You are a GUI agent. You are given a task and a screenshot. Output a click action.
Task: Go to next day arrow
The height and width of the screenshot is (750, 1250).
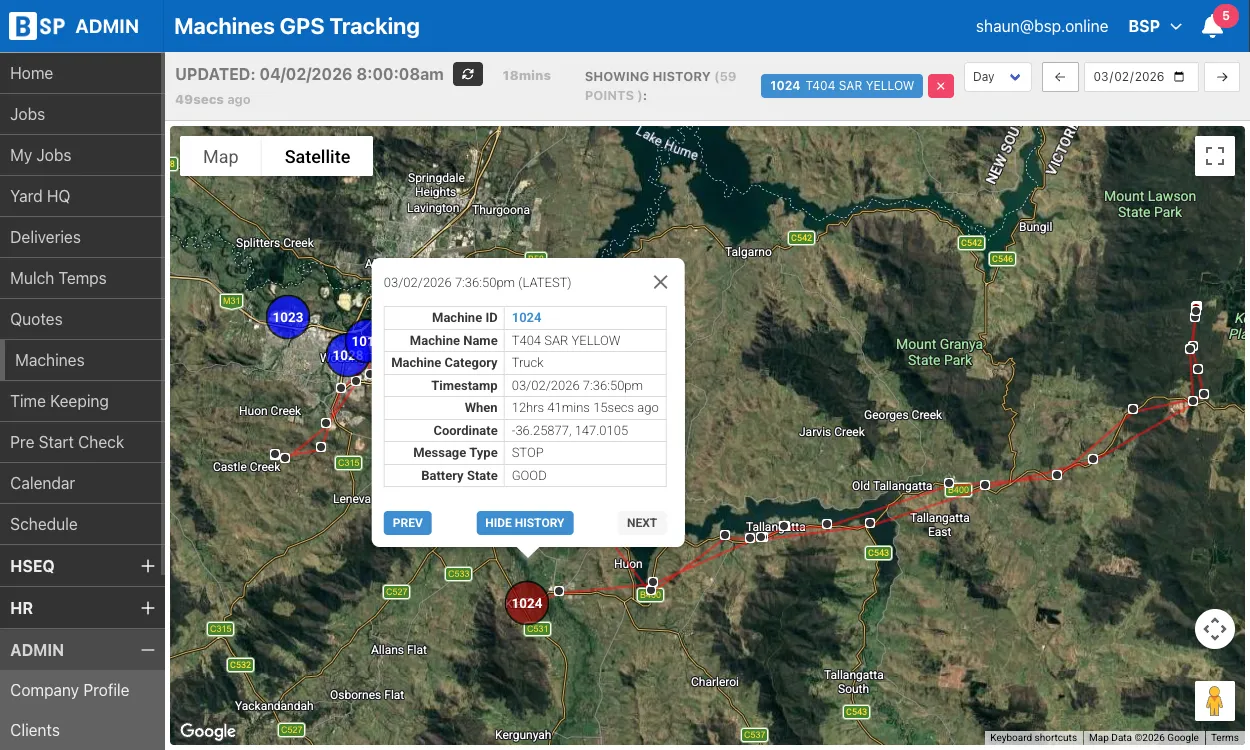1222,77
